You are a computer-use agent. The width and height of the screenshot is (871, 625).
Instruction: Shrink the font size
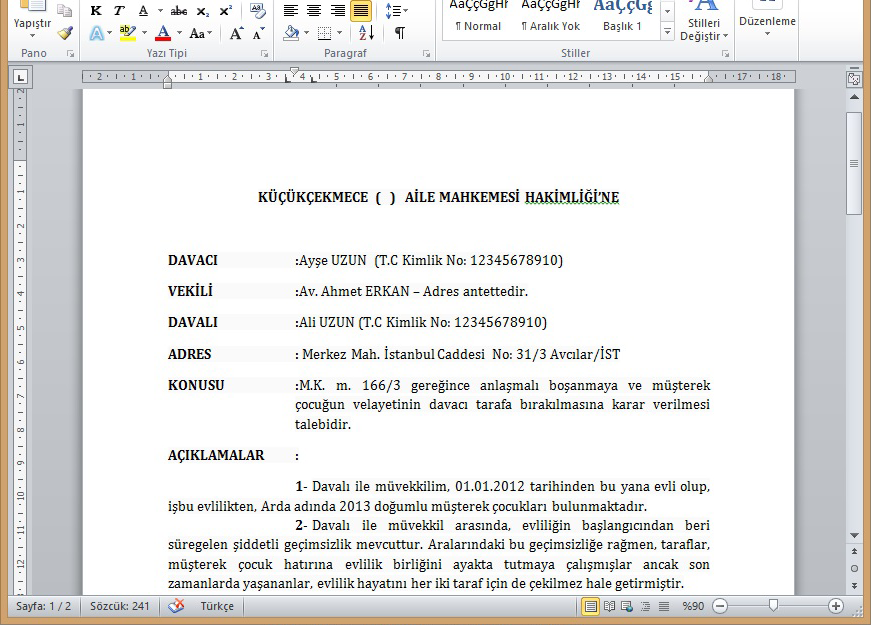point(258,33)
